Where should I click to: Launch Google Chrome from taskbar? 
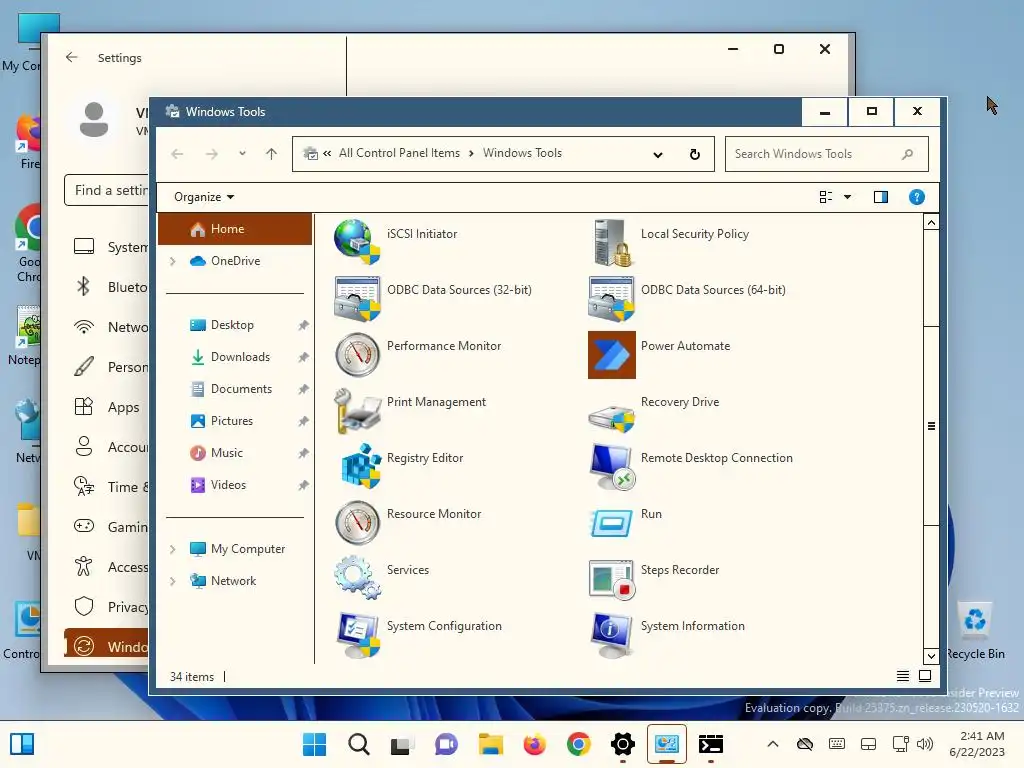[x=579, y=744]
